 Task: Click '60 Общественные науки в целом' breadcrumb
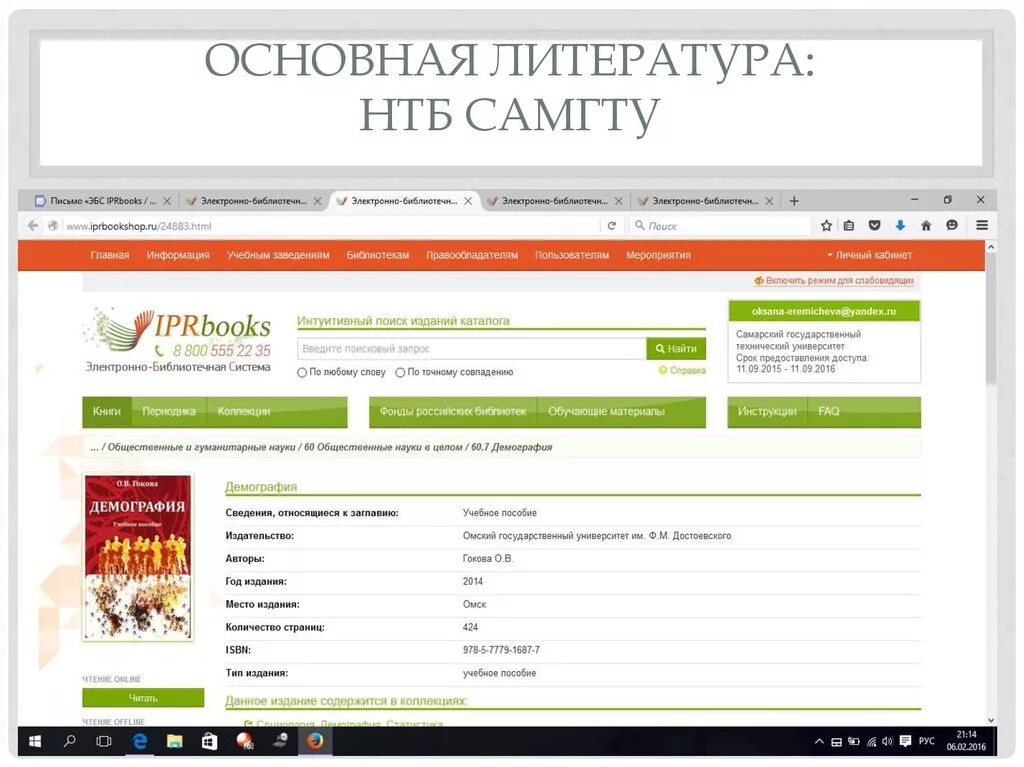click(383, 448)
